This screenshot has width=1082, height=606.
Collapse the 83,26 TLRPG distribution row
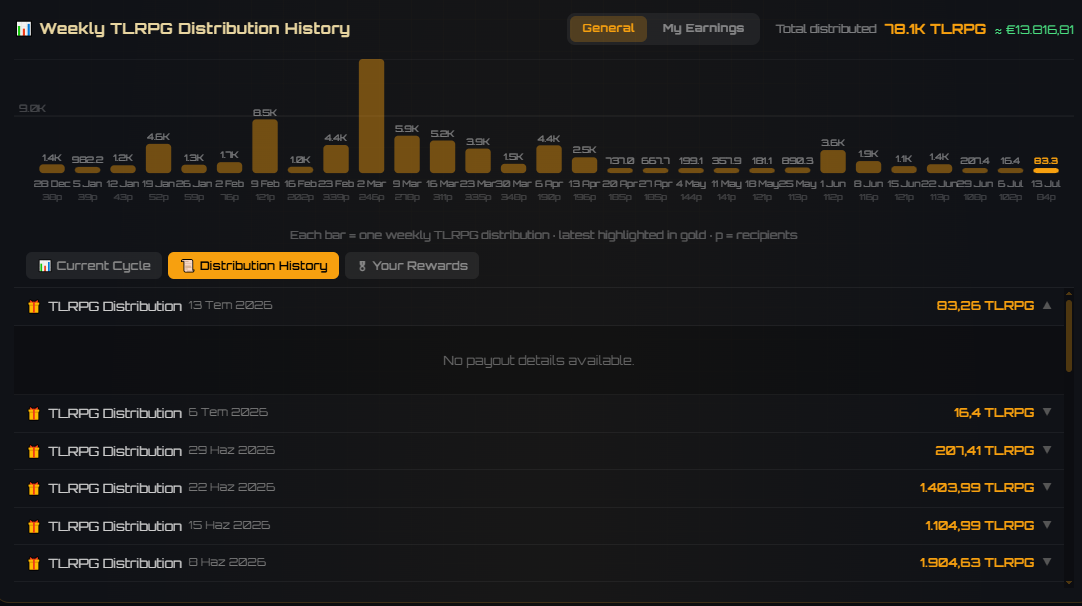(x=1047, y=305)
